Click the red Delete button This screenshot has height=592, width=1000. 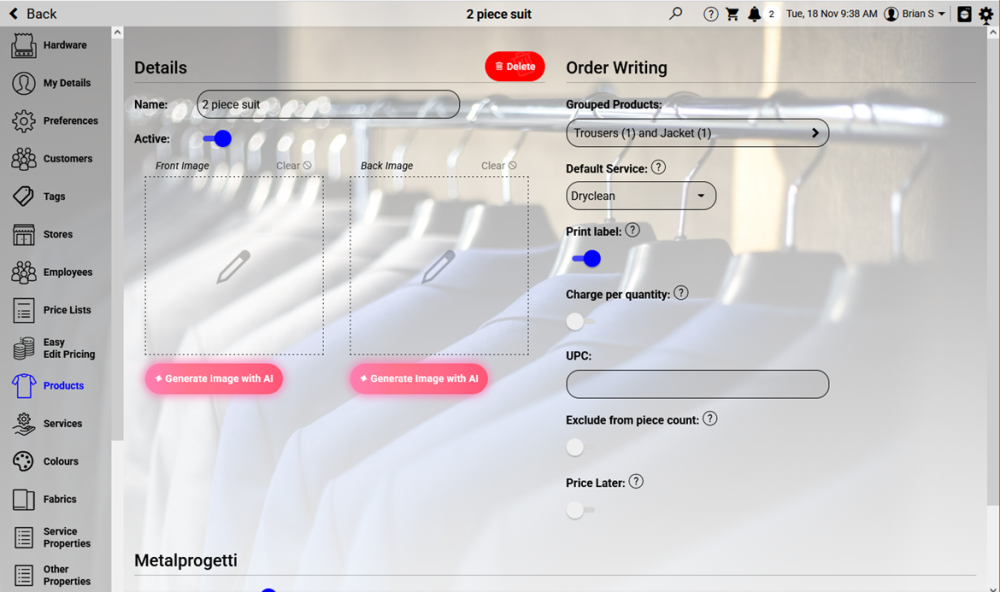pyautogui.click(x=515, y=66)
